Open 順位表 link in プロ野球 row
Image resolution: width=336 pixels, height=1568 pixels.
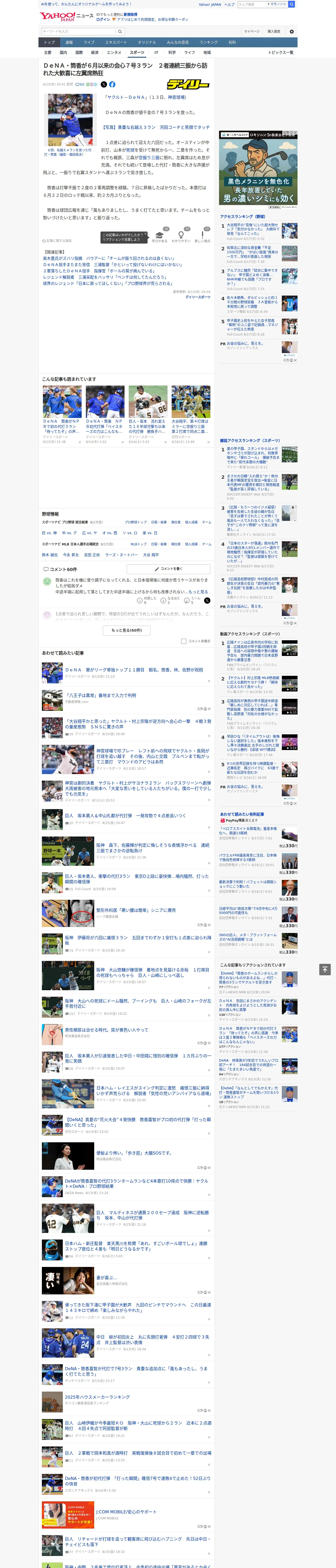coord(176,522)
